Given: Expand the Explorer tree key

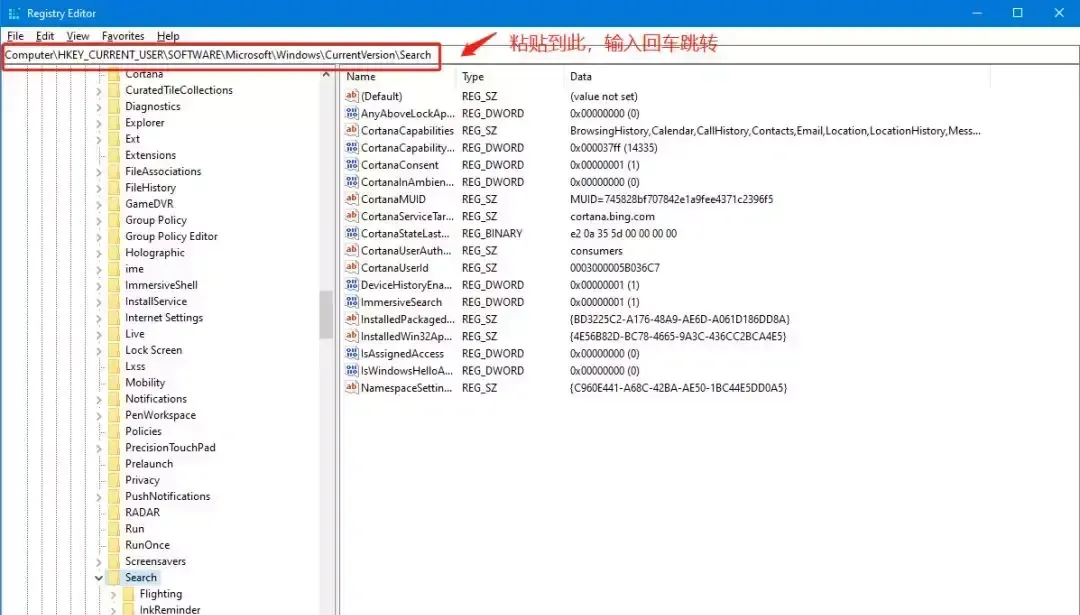Looking at the screenshot, I should point(99,123).
